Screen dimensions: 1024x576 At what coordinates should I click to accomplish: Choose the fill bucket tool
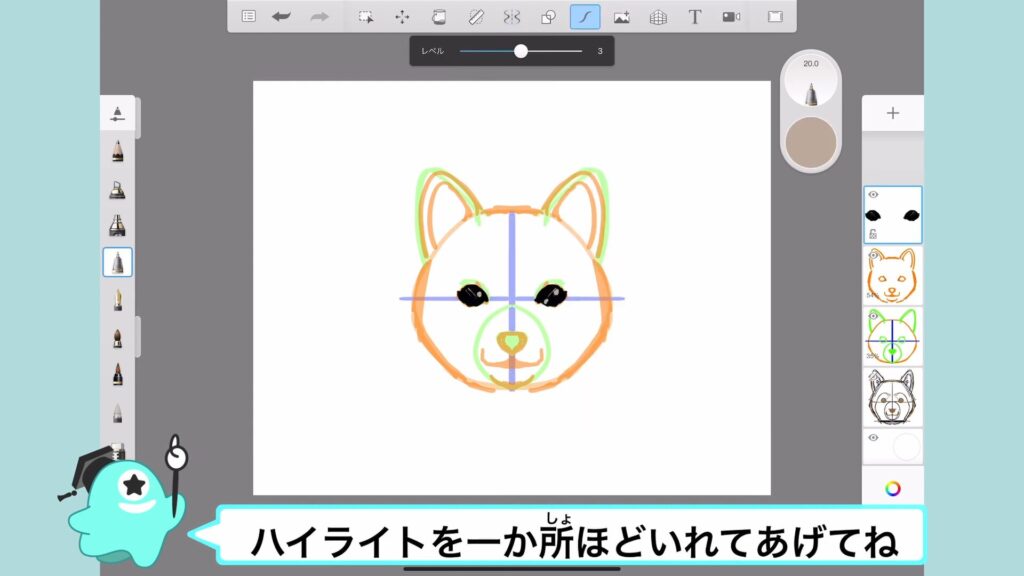(438, 17)
